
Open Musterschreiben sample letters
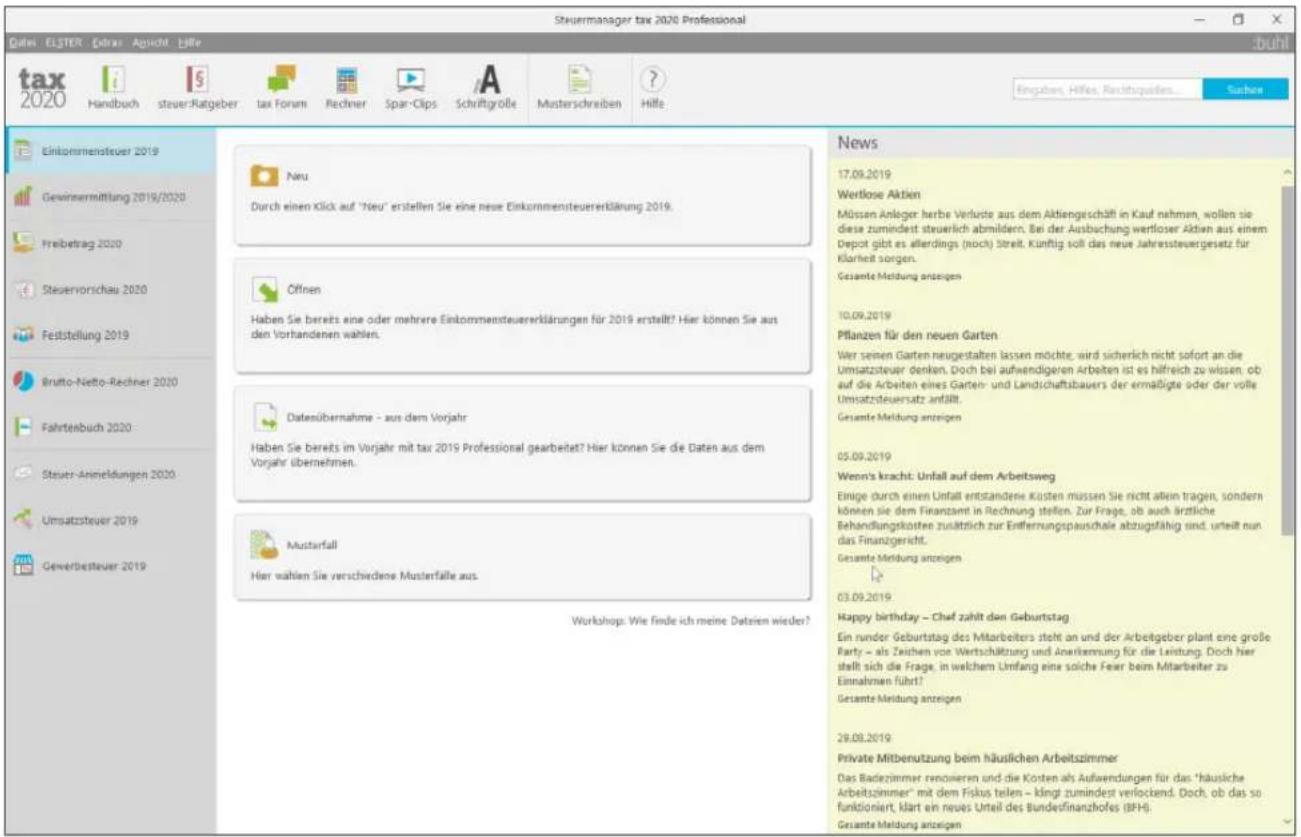tap(579, 88)
